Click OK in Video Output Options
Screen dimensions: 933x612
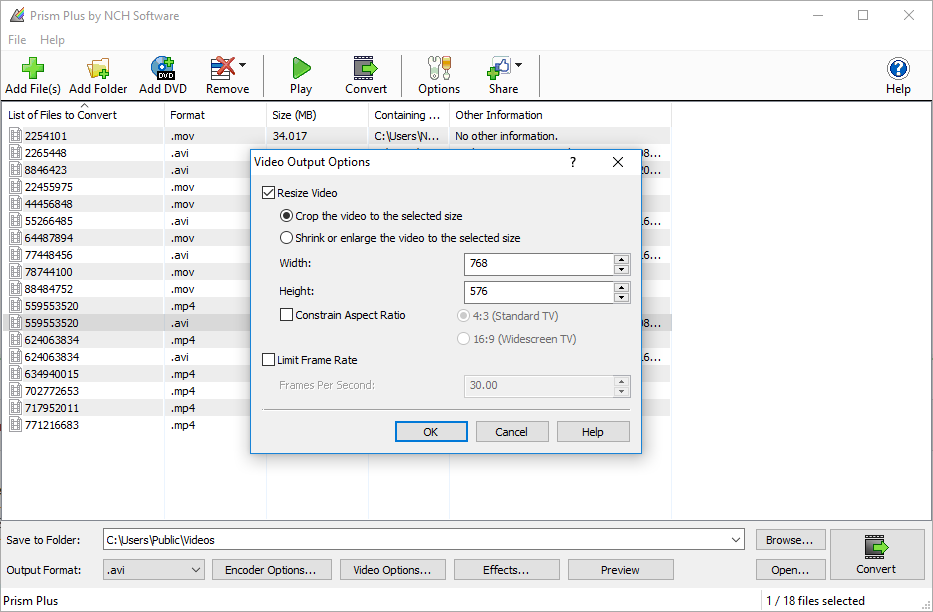(431, 432)
